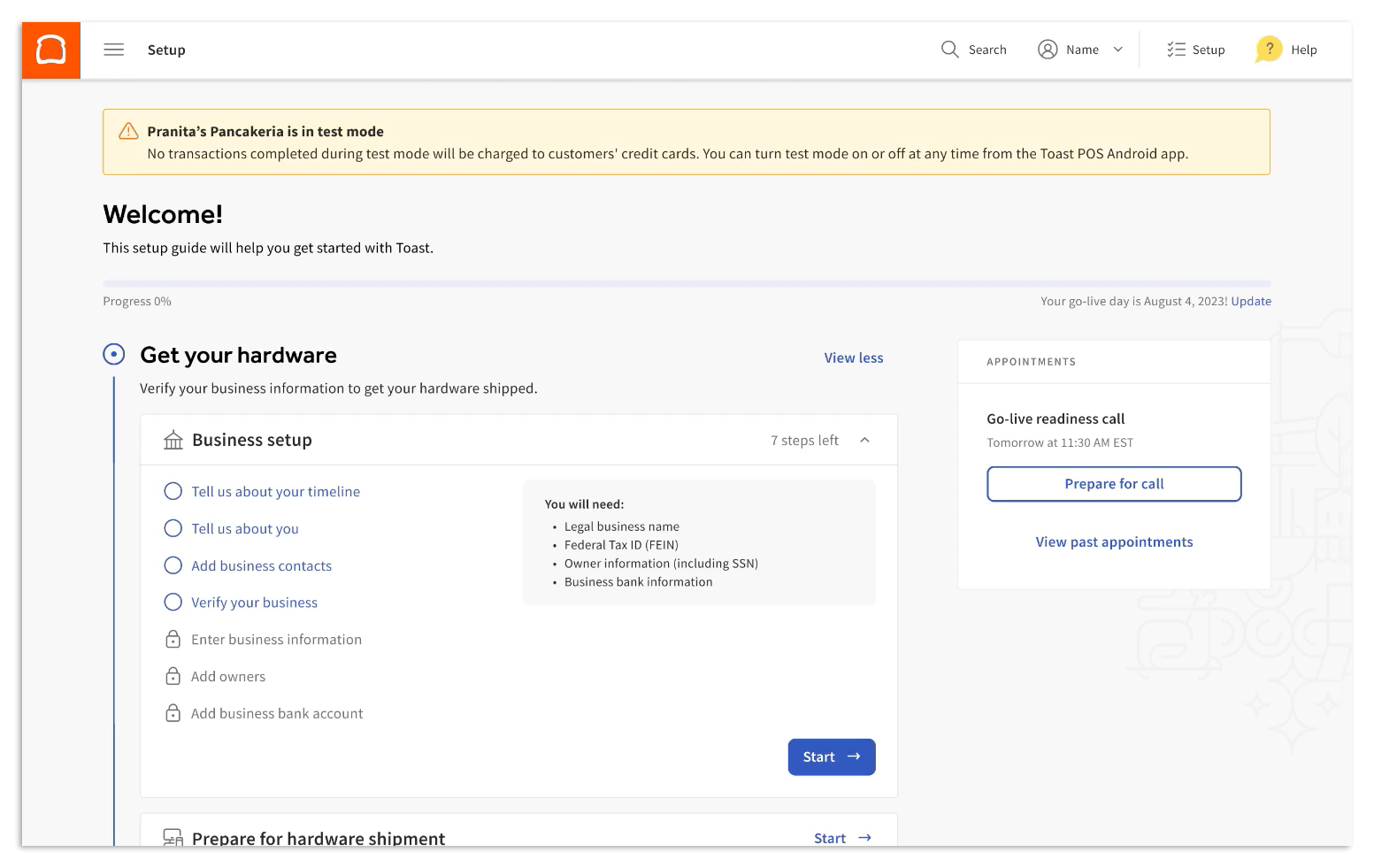Viewport: 1374px width, 868px height.
Task: Click the Toast logo in top left
Action: 50,50
